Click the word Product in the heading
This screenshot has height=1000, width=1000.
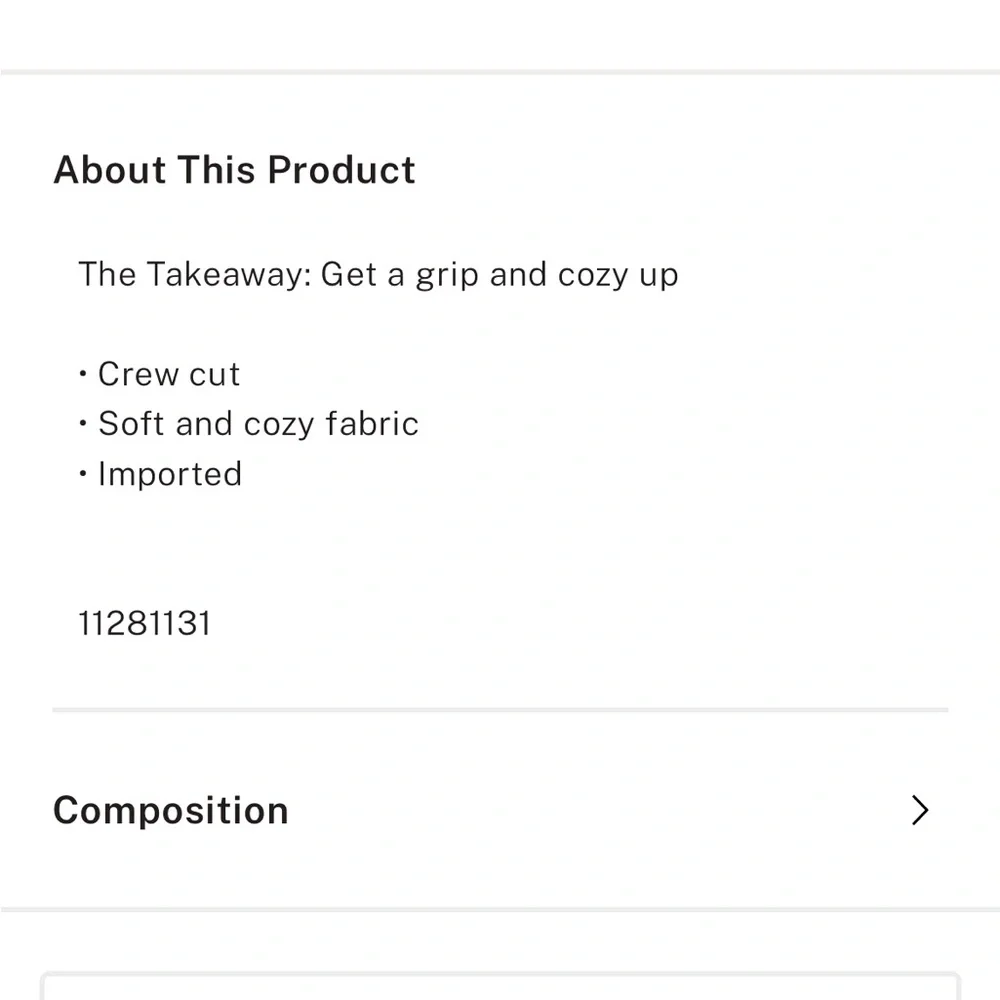[x=341, y=170]
